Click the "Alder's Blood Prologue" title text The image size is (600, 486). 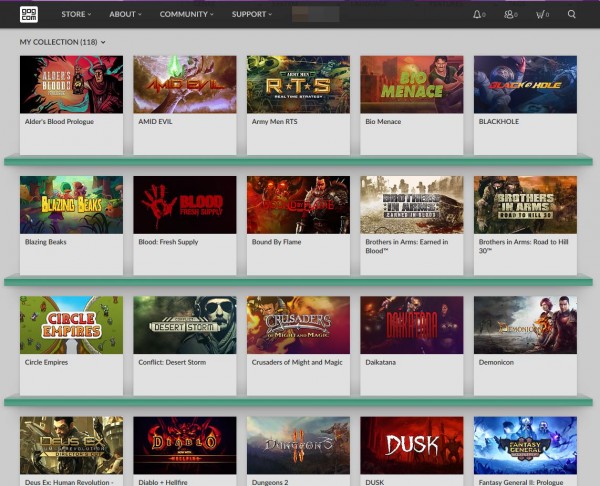coord(59,122)
